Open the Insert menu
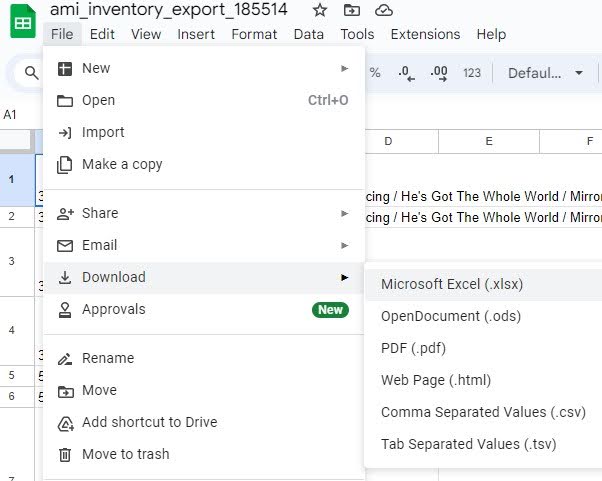The width and height of the screenshot is (602, 481). pos(196,34)
